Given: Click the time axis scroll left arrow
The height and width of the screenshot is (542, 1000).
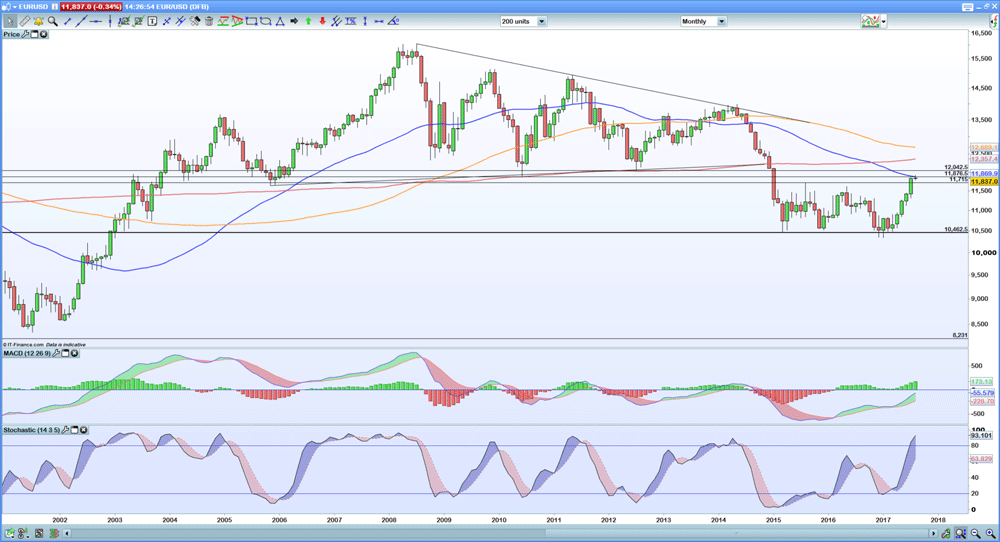Looking at the screenshot, I should [x=67, y=533].
